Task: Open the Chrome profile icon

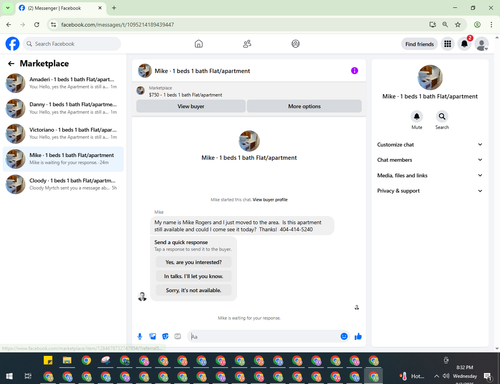Action: pyautogui.click(x=477, y=24)
